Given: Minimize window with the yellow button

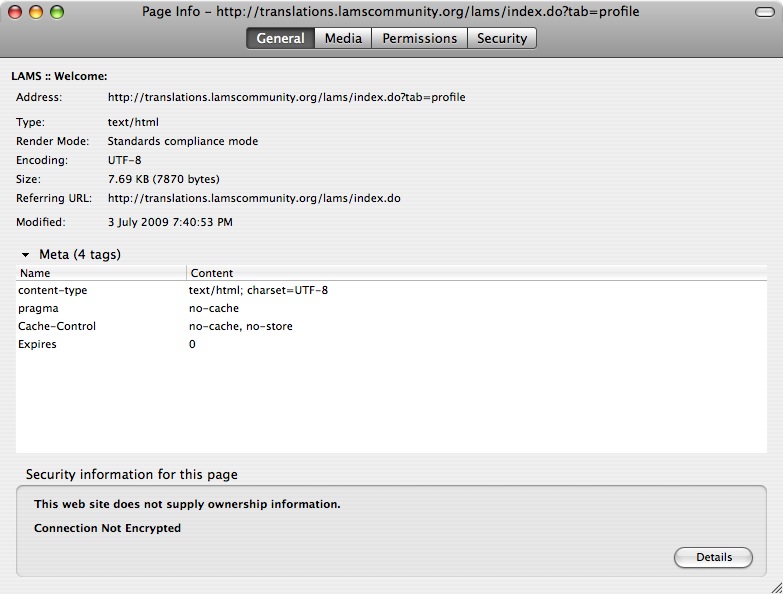Looking at the screenshot, I should pos(37,12).
